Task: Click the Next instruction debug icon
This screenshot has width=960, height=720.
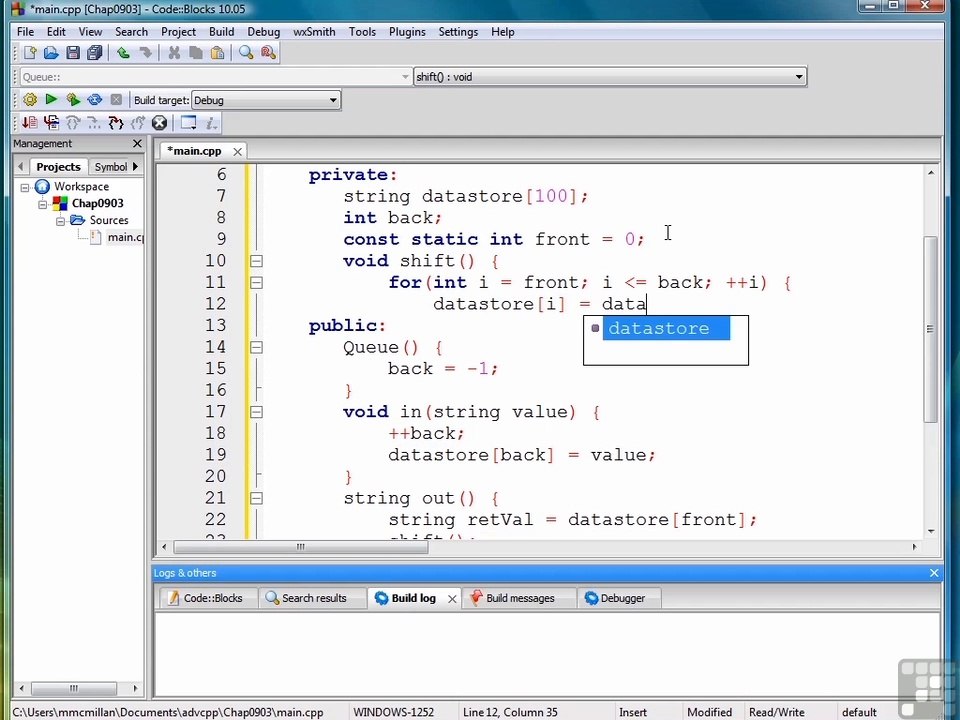Action: (x=94, y=123)
